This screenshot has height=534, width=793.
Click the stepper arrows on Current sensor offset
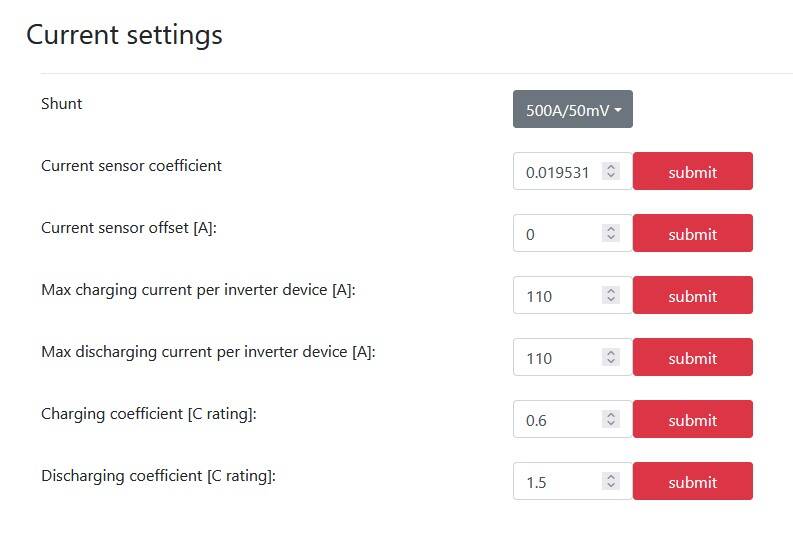tap(611, 234)
